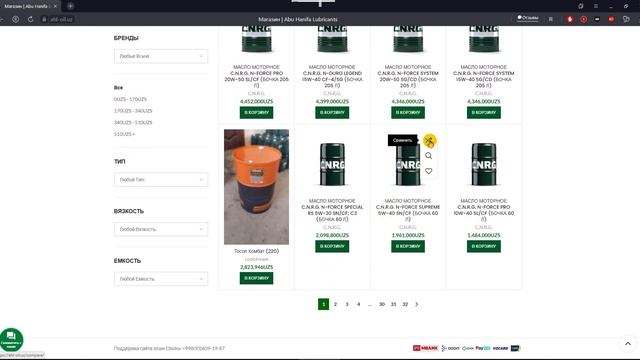Click the bookmark icon in address bar

(x=551, y=19)
